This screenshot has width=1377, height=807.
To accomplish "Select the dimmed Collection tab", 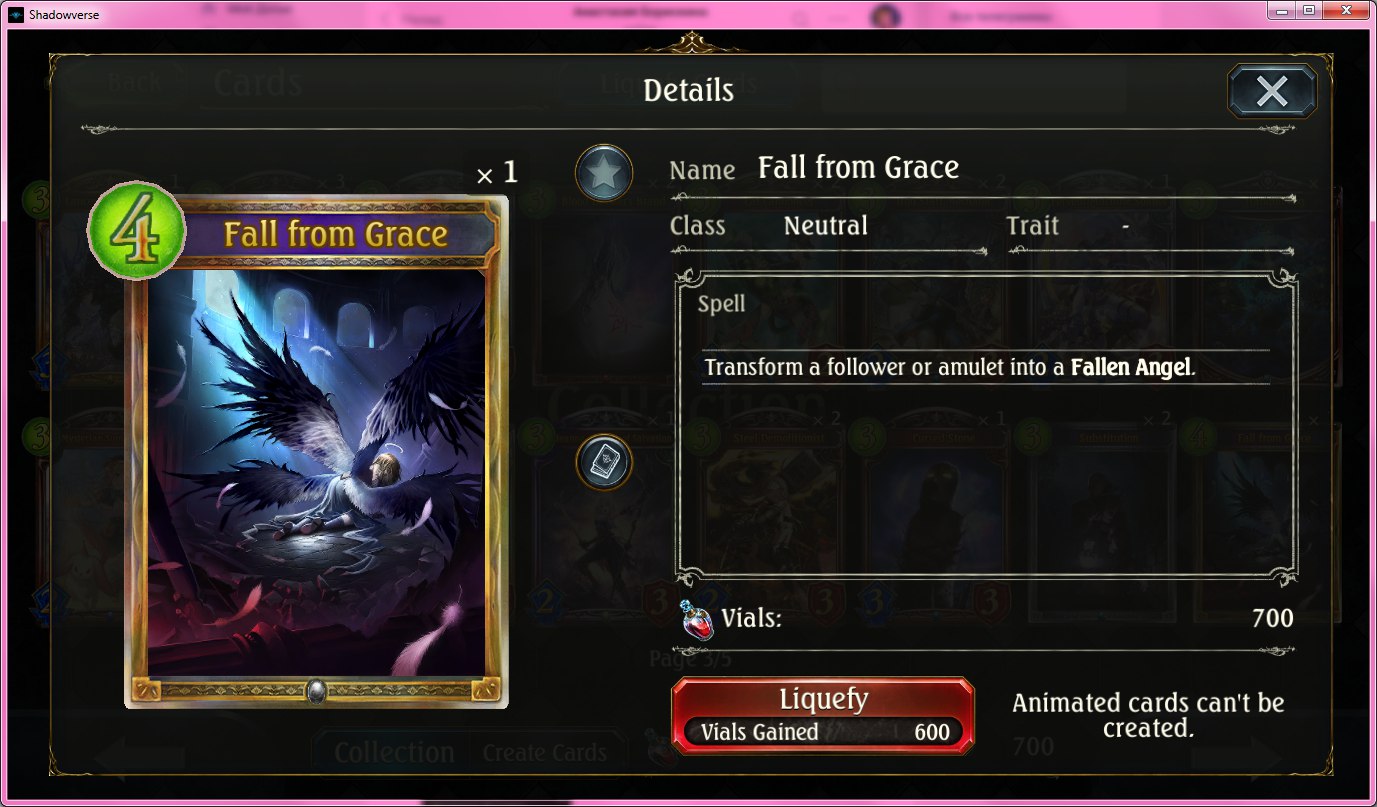I will 394,752.
